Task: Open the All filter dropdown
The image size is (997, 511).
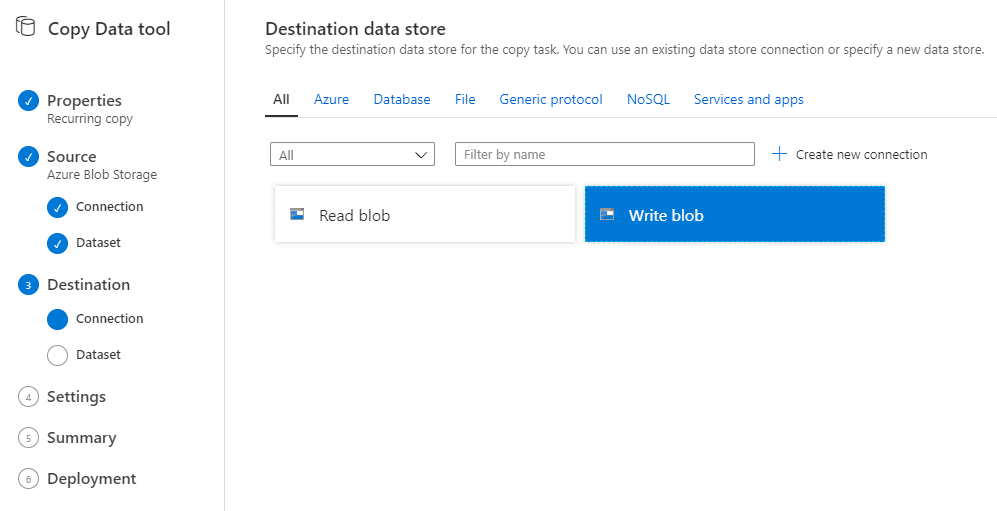Action: tap(352, 154)
